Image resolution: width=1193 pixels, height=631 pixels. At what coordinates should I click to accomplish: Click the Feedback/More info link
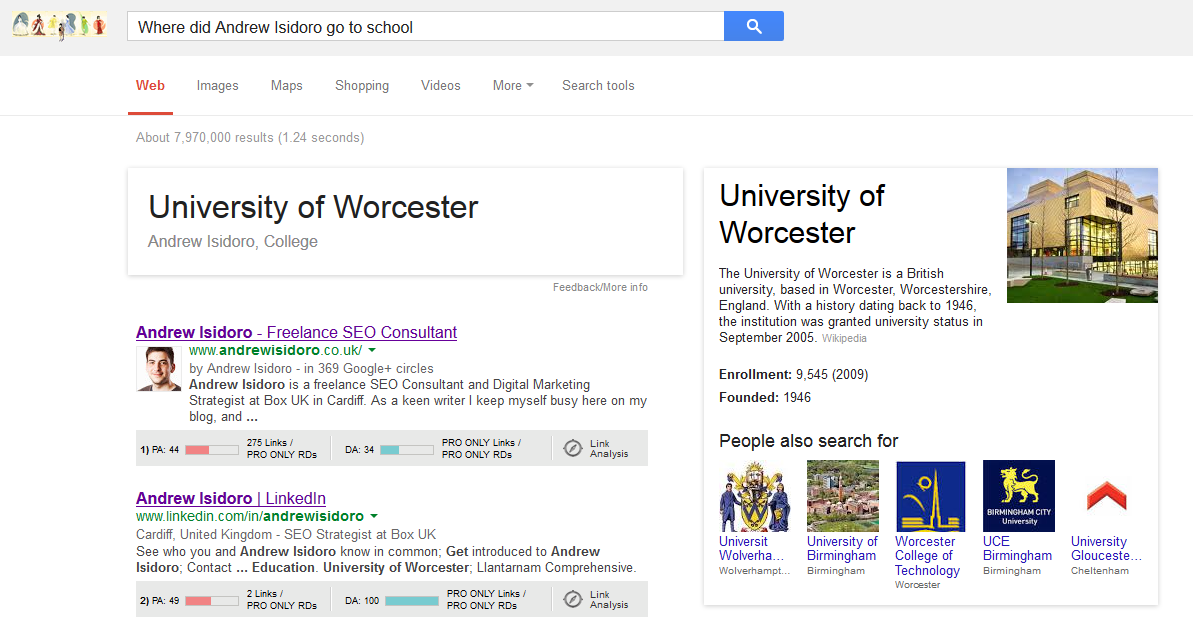600,288
